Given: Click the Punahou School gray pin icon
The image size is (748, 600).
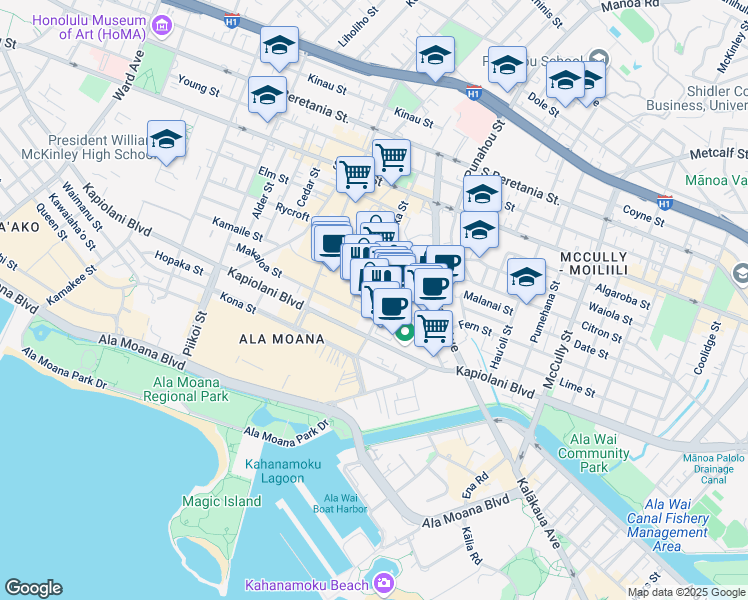Looking at the screenshot, I should [599, 57].
